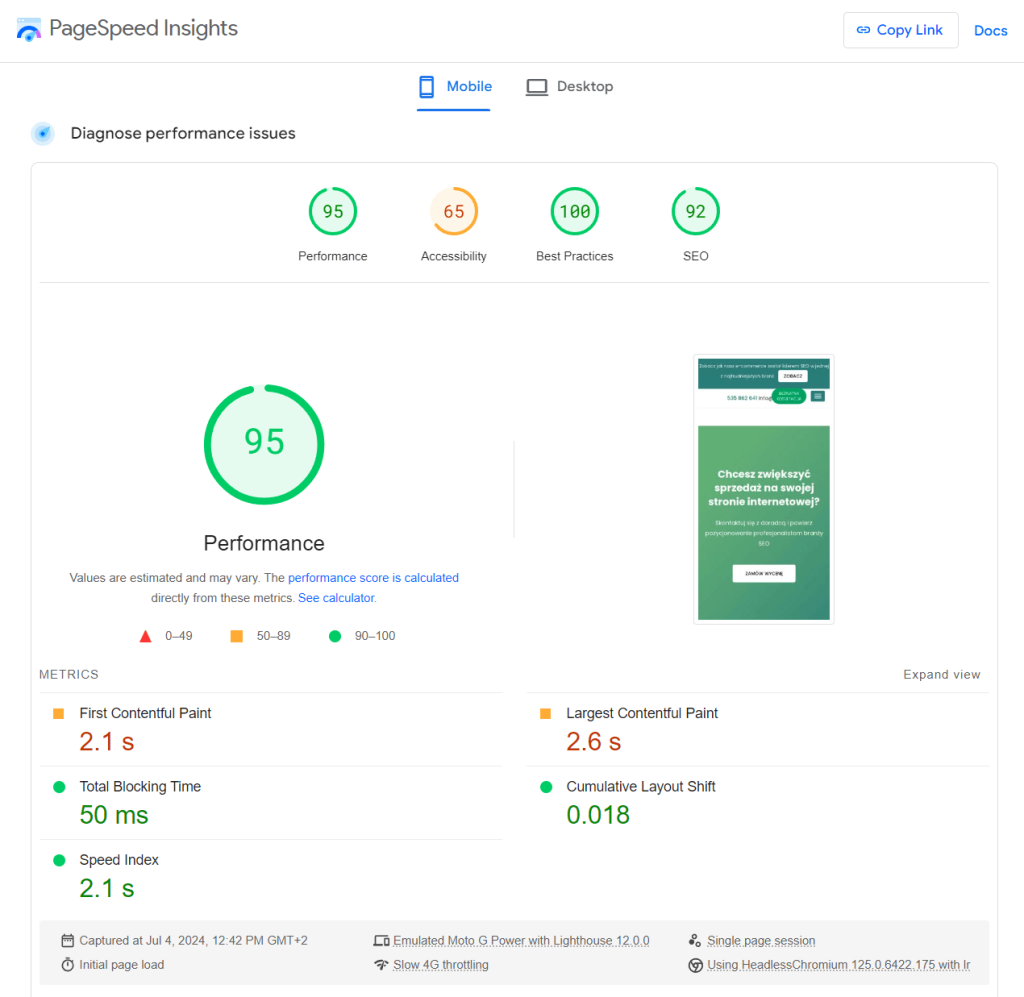
Task: Expand view of the metrics section
Action: 941,675
